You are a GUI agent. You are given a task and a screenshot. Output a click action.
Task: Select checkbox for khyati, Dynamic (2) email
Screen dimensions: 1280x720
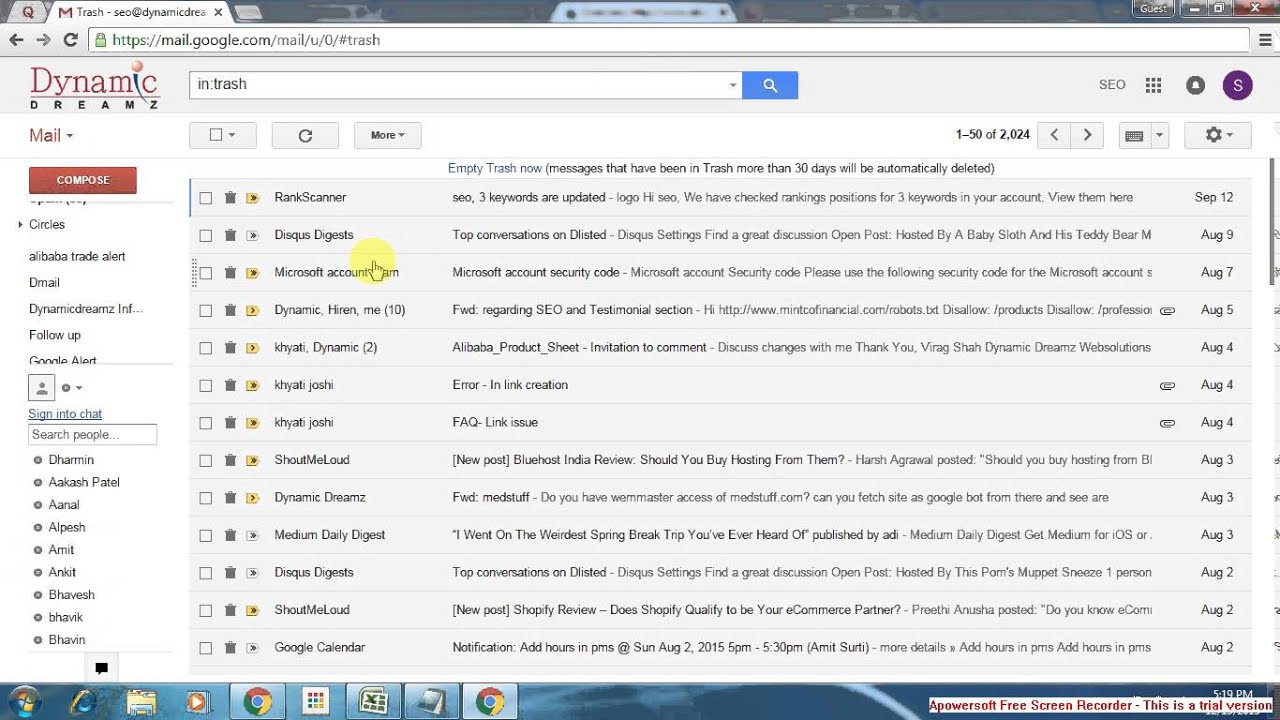205,348
